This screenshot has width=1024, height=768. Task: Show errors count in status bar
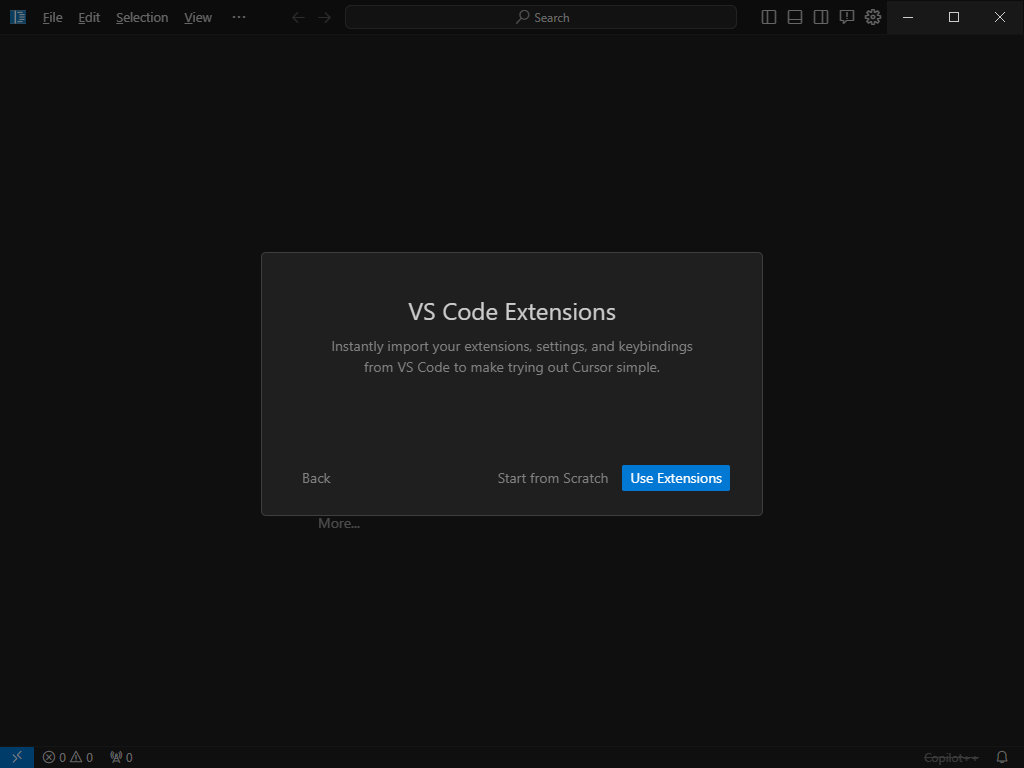(54, 758)
